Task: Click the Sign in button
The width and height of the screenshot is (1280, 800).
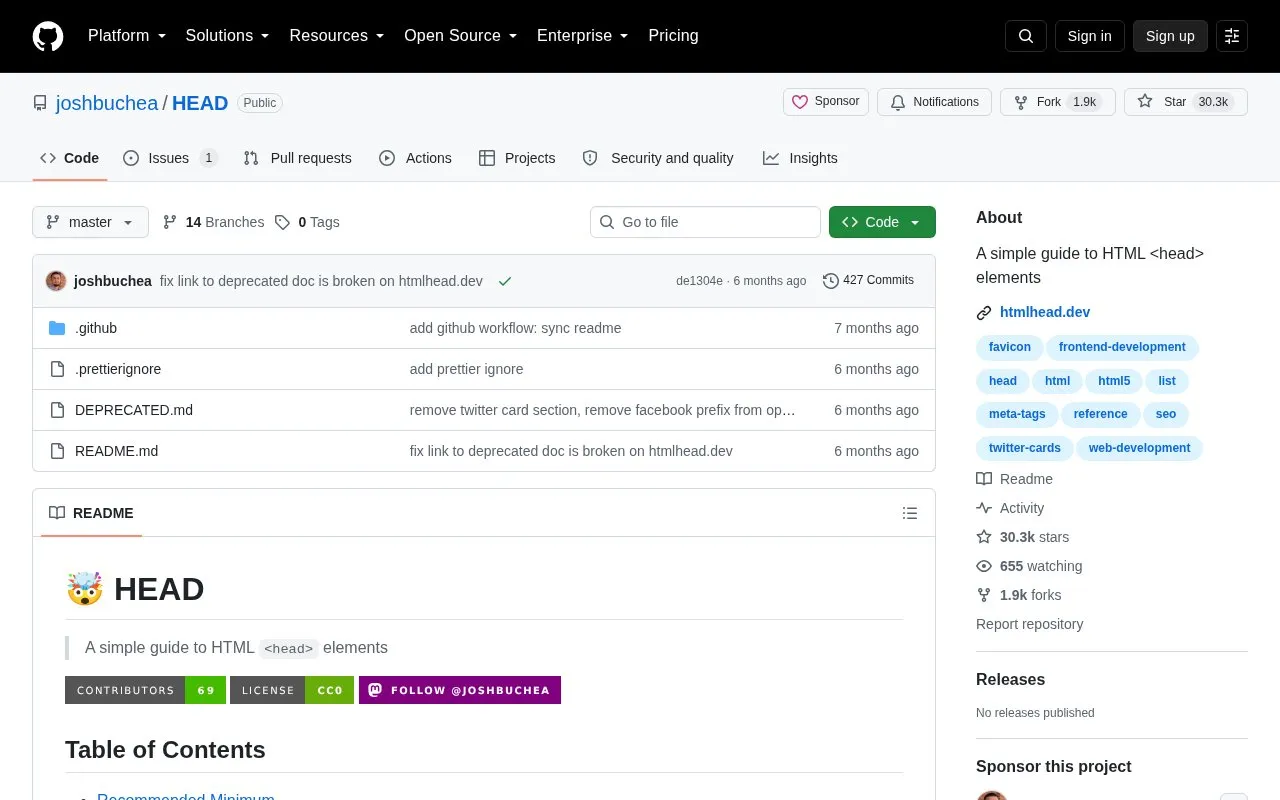Action: coord(1089,36)
